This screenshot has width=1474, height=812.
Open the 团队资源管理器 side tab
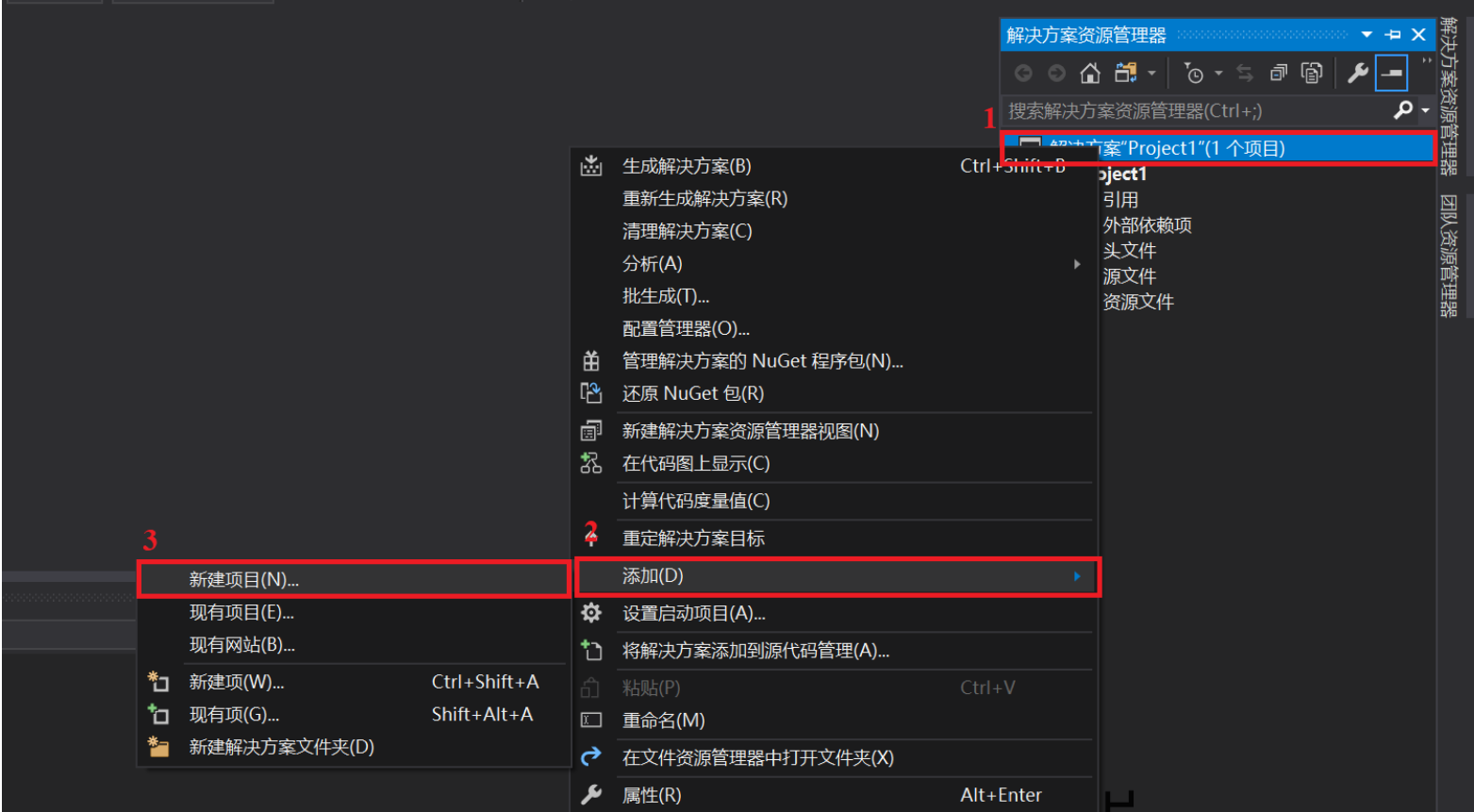1449,256
